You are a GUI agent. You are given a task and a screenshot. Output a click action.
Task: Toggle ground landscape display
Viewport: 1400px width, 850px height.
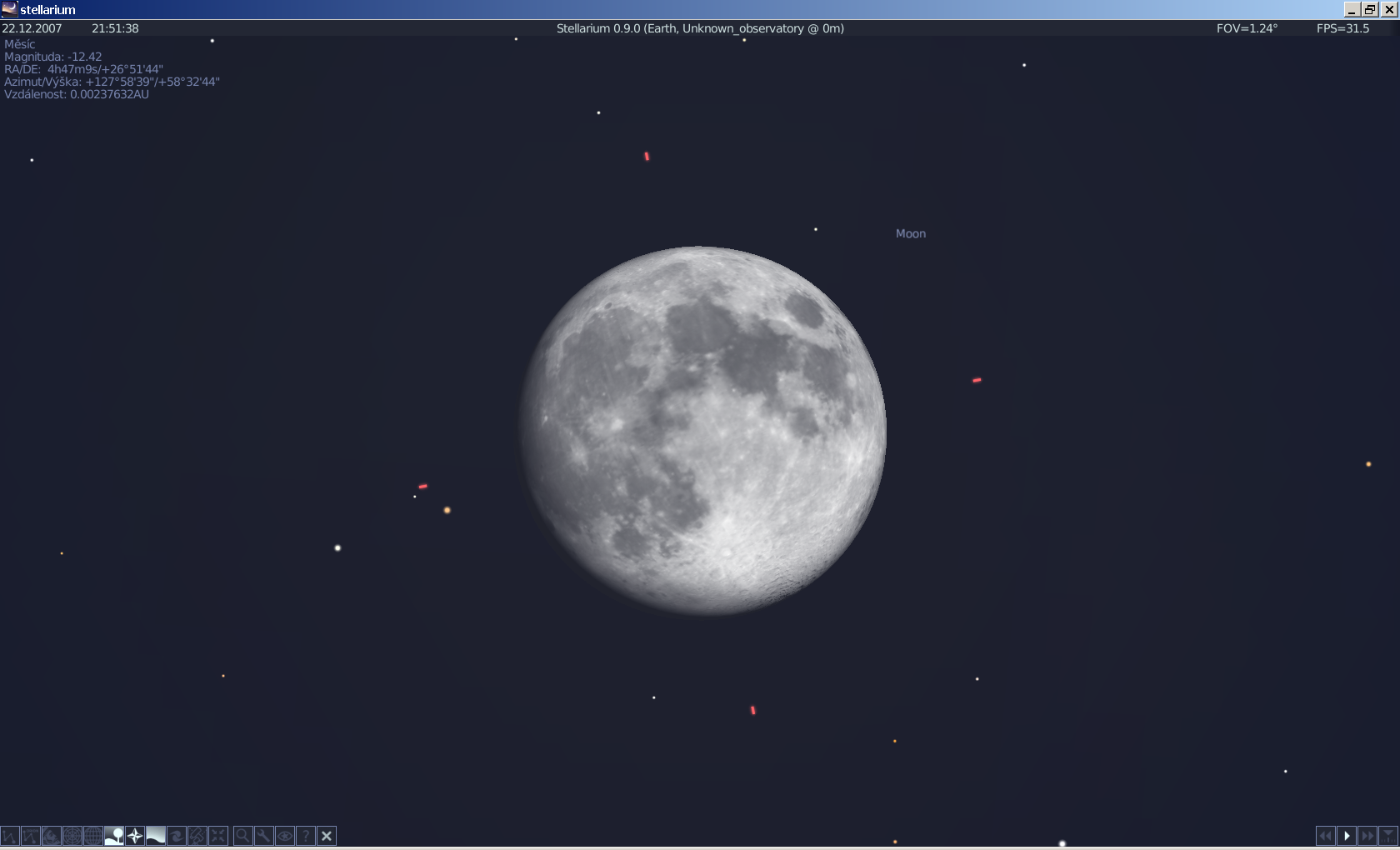(114, 836)
